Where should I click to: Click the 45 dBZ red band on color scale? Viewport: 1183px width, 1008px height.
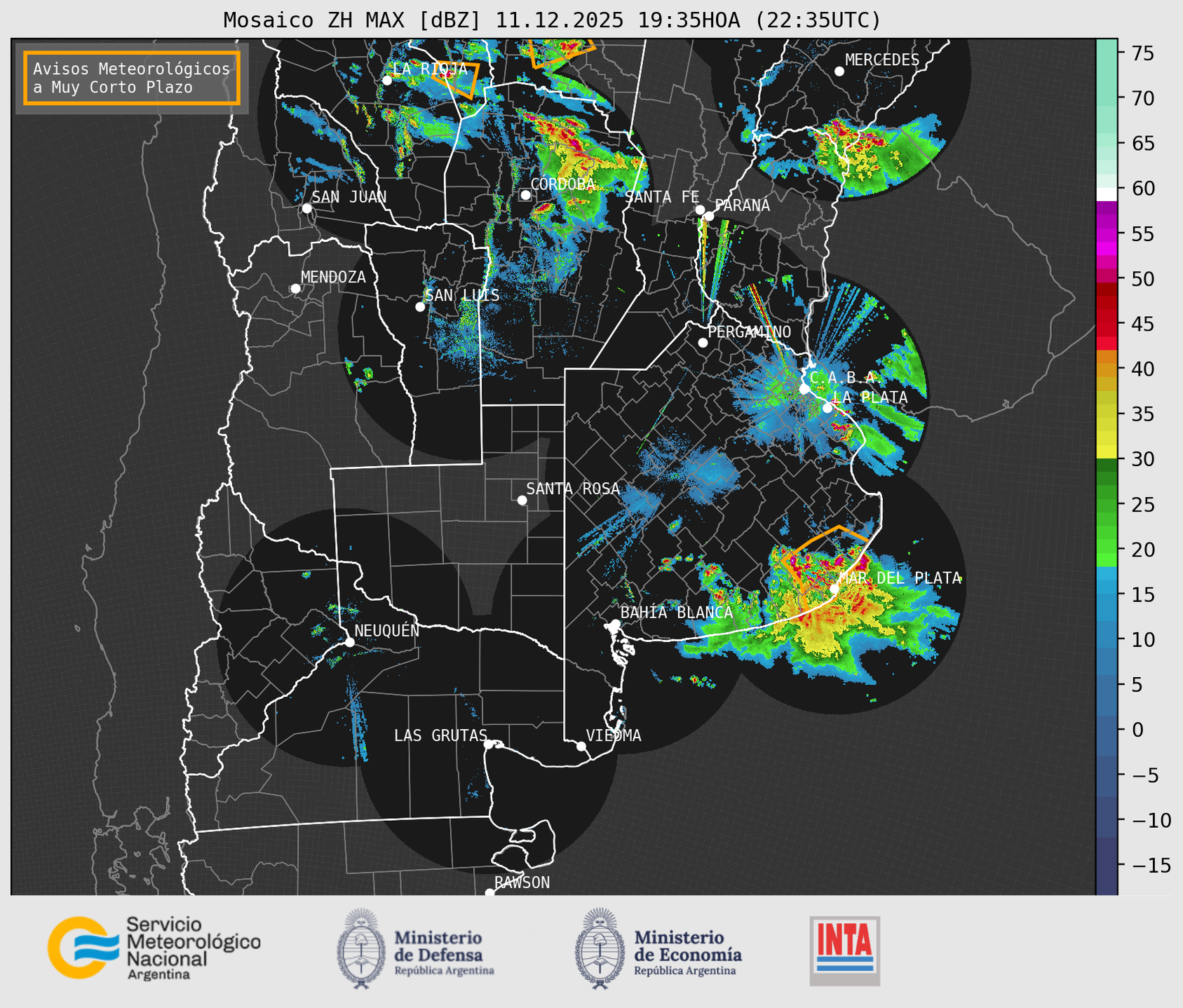coord(1107,324)
